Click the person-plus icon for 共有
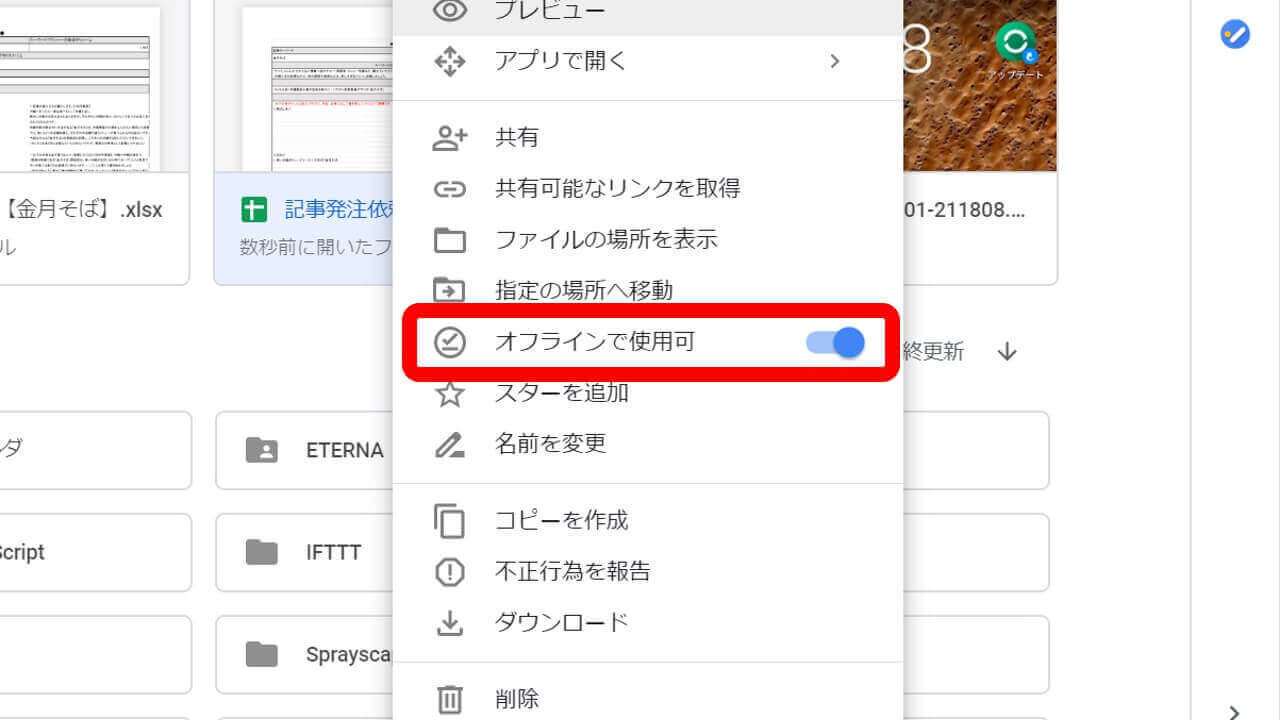The width and height of the screenshot is (1280, 720). 450,138
